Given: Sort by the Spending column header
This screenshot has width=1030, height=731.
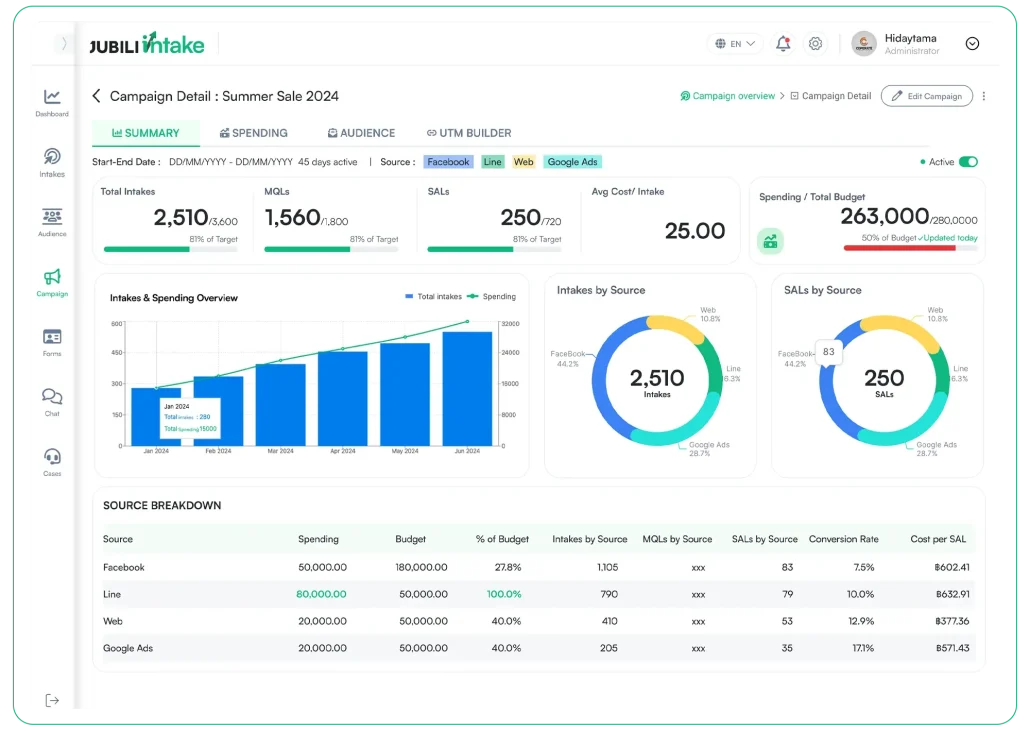Looking at the screenshot, I should (x=318, y=539).
